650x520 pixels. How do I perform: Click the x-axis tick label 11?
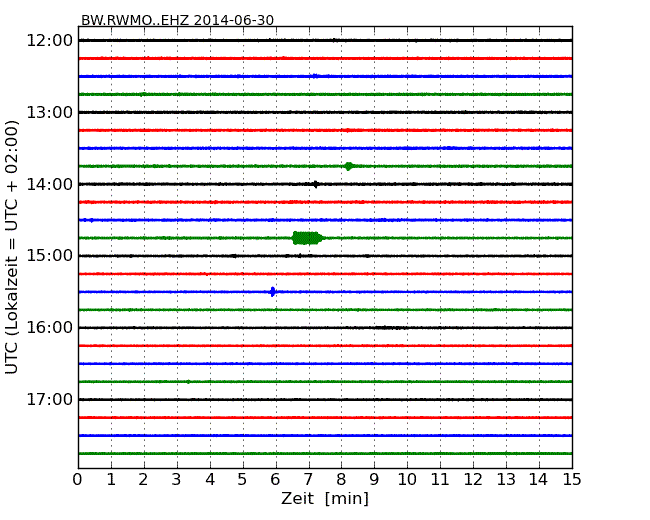pos(440,480)
